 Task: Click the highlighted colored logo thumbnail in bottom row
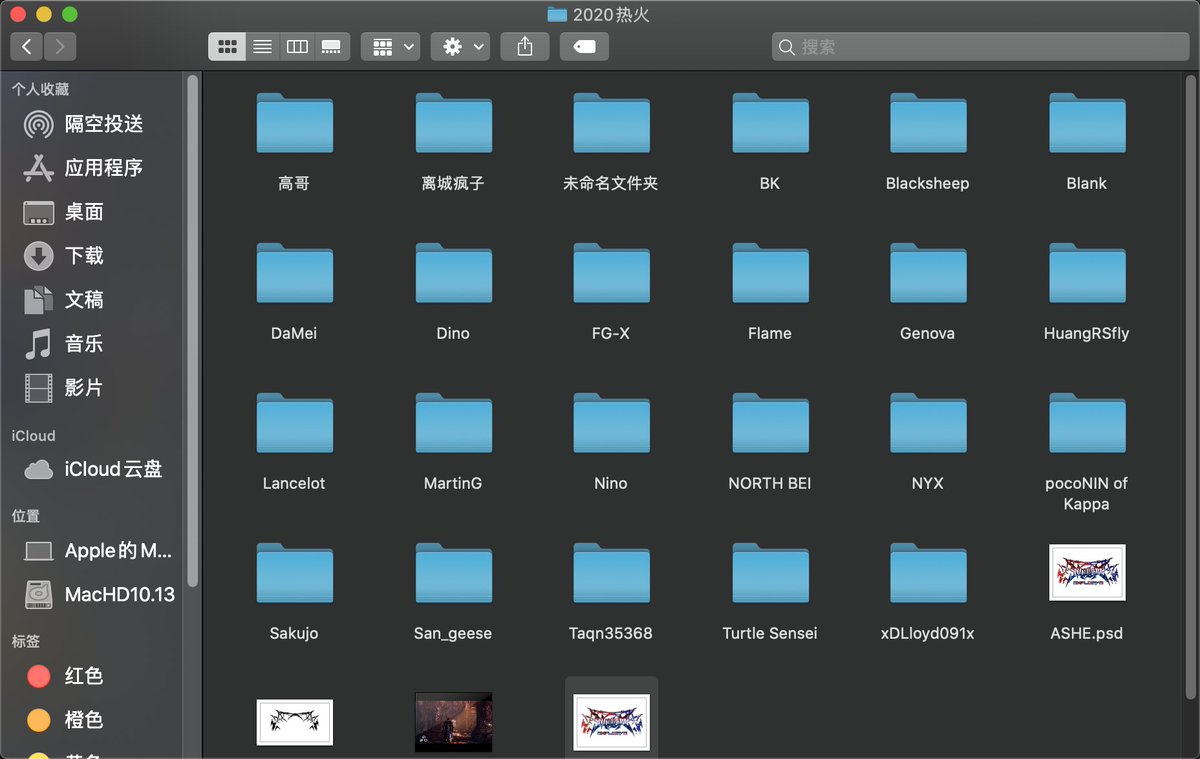tap(611, 722)
